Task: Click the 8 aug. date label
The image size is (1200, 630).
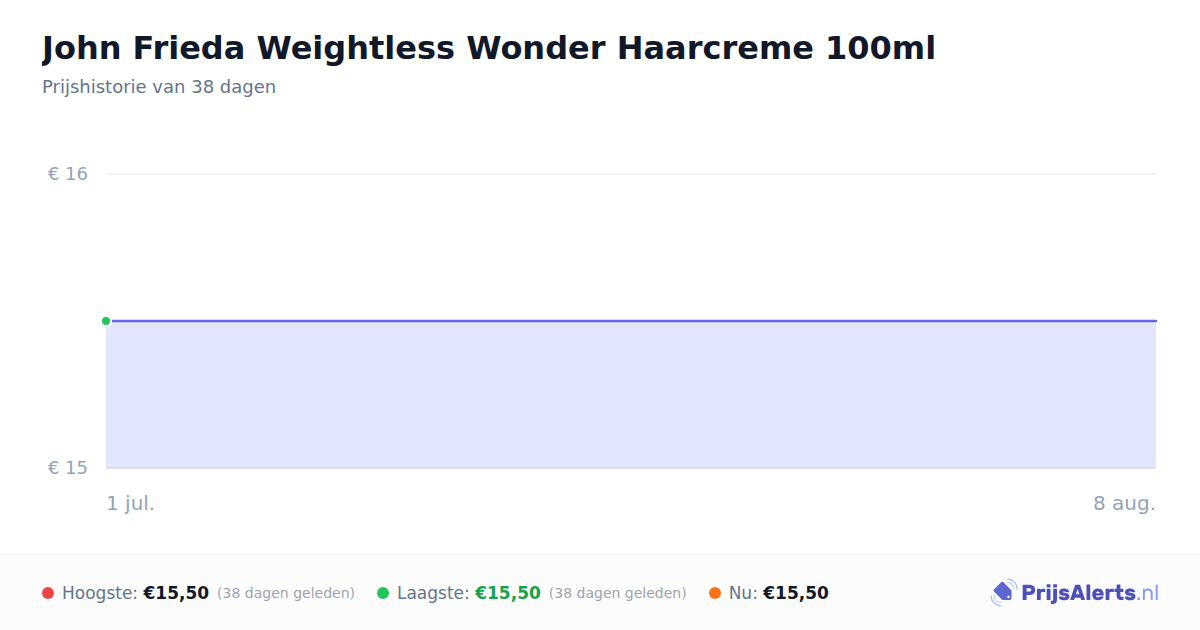Action: tap(1124, 503)
